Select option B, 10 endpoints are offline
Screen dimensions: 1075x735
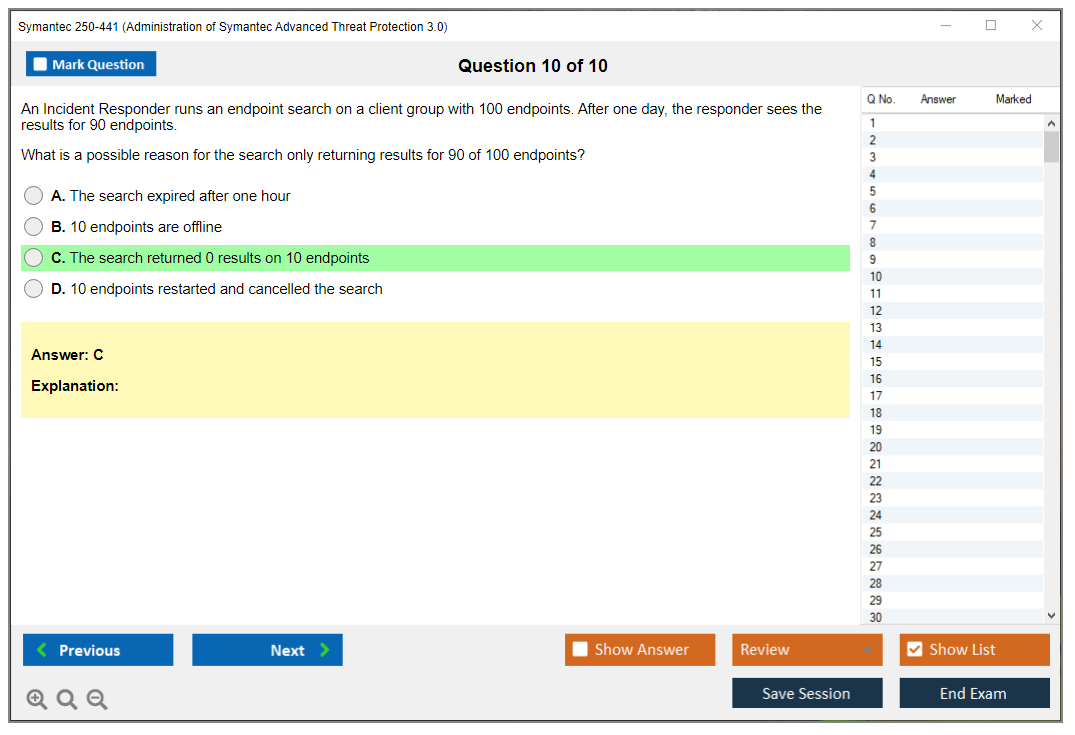point(34,227)
